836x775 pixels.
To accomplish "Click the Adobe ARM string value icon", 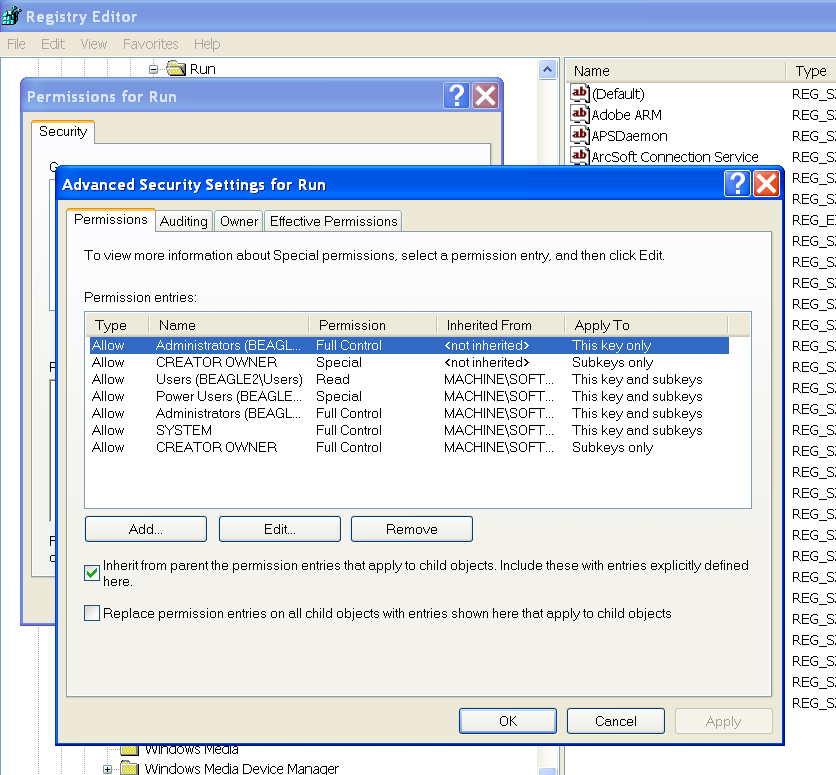I will point(579,114).
